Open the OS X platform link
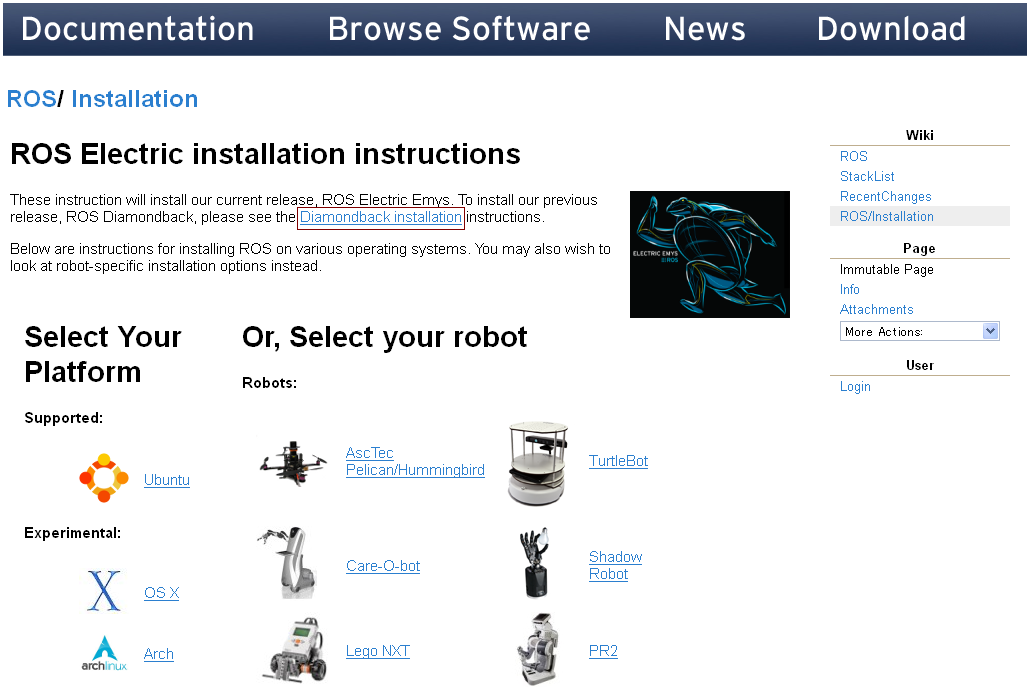 point(162,593)
